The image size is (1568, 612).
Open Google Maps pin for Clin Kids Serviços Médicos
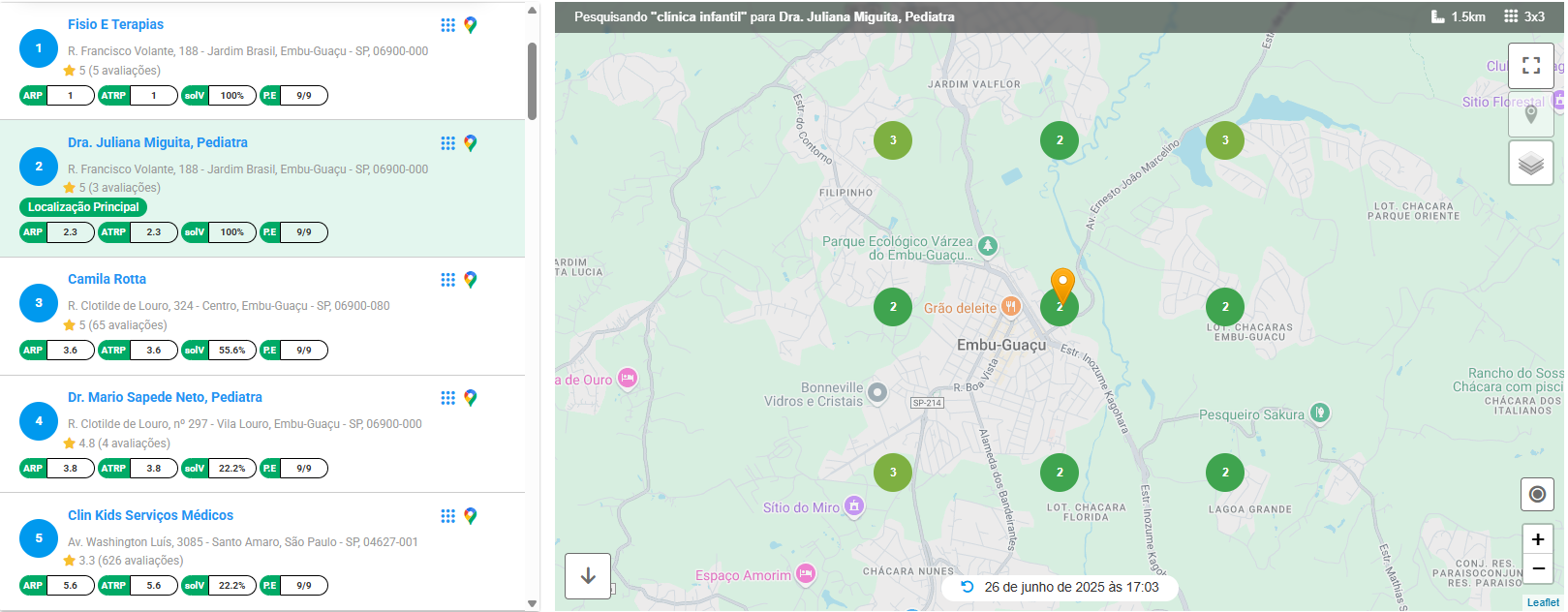(x=471, y=516)
